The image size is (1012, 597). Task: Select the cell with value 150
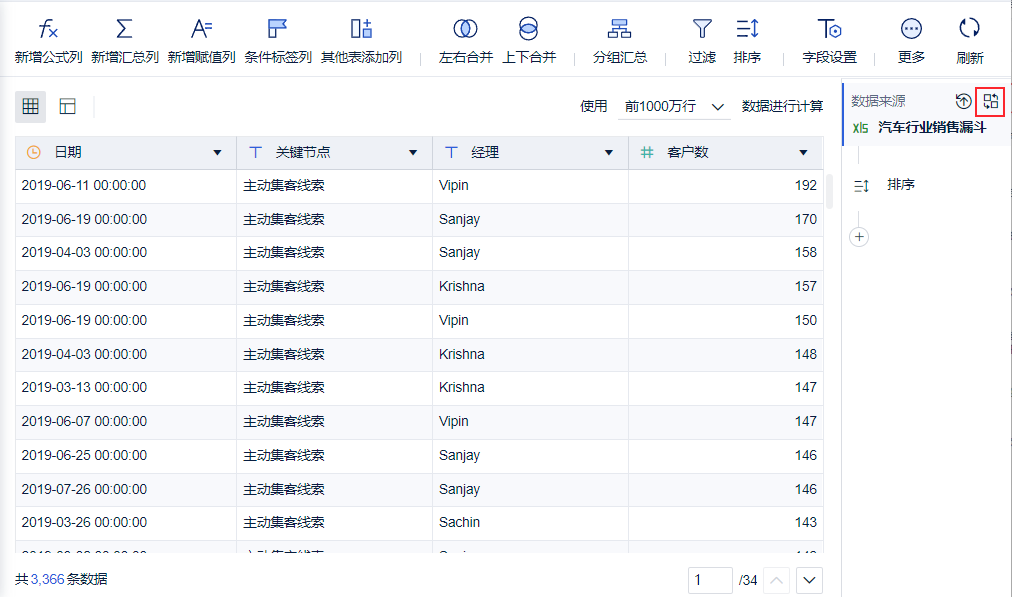click(725, 321)
